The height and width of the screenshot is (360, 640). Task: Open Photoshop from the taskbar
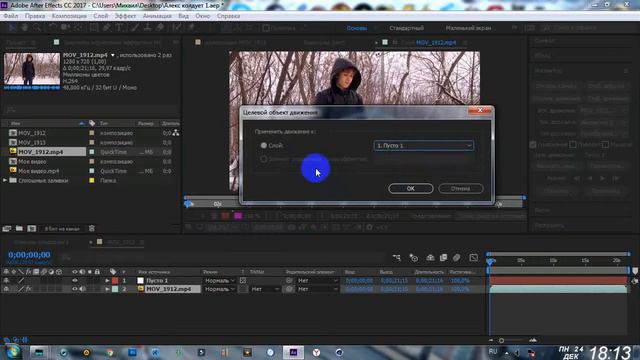(133, 352)
